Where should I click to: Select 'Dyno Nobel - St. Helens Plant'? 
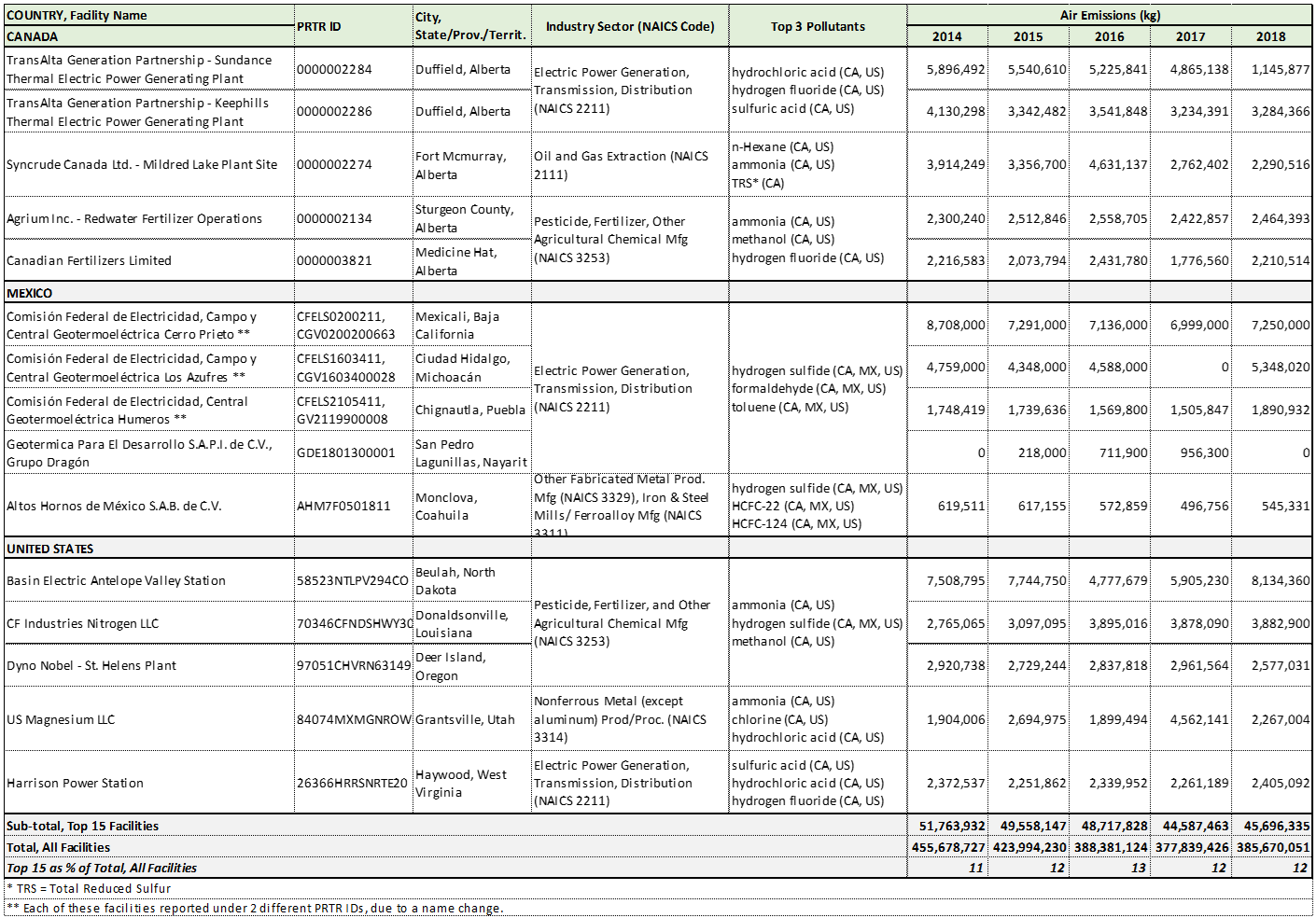pyautogui.click(x=91, y=665)
